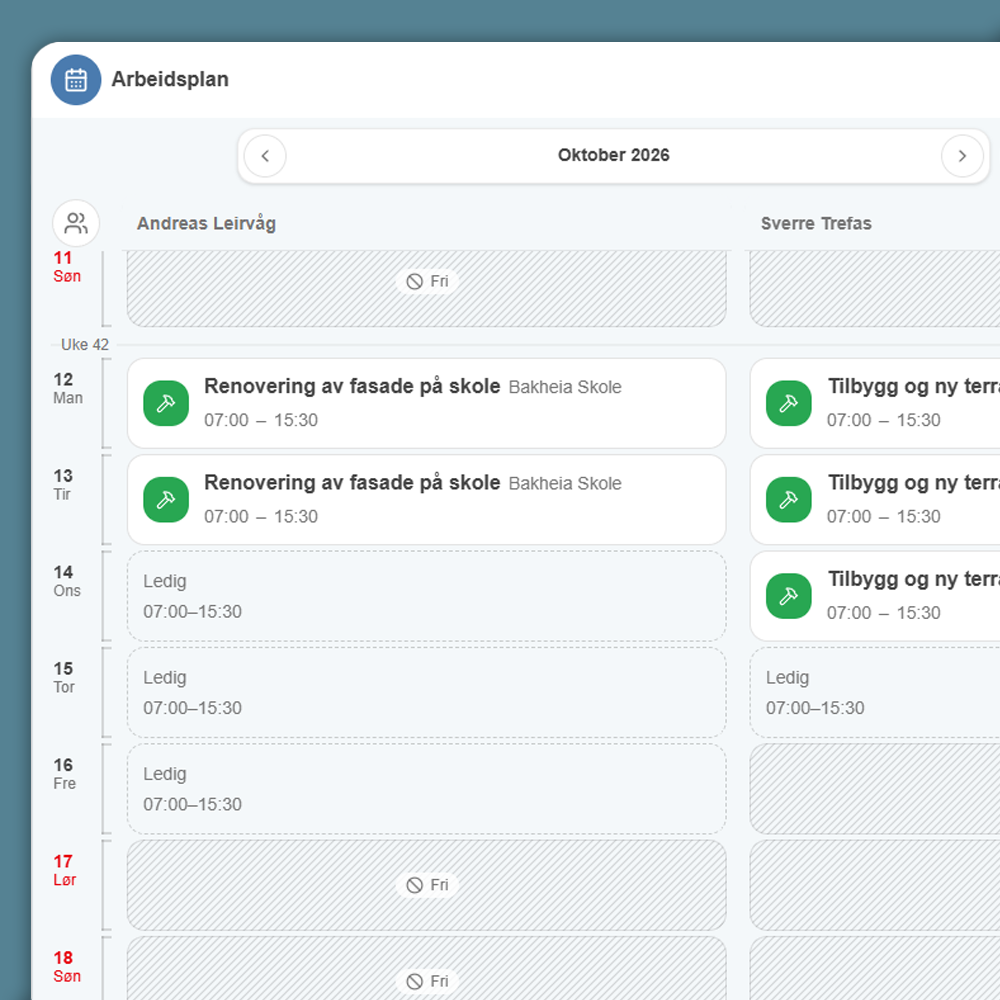1000x1000 pixels.
Task: Click hammer icon on Sverre's 13 Tir job
Action: click(x=789, y=499)
